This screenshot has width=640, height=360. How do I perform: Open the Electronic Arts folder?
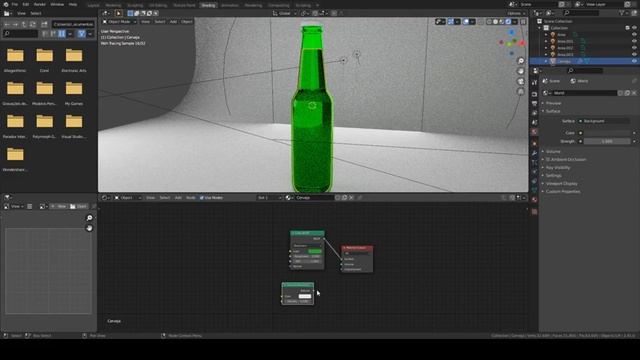pos(74,60)
